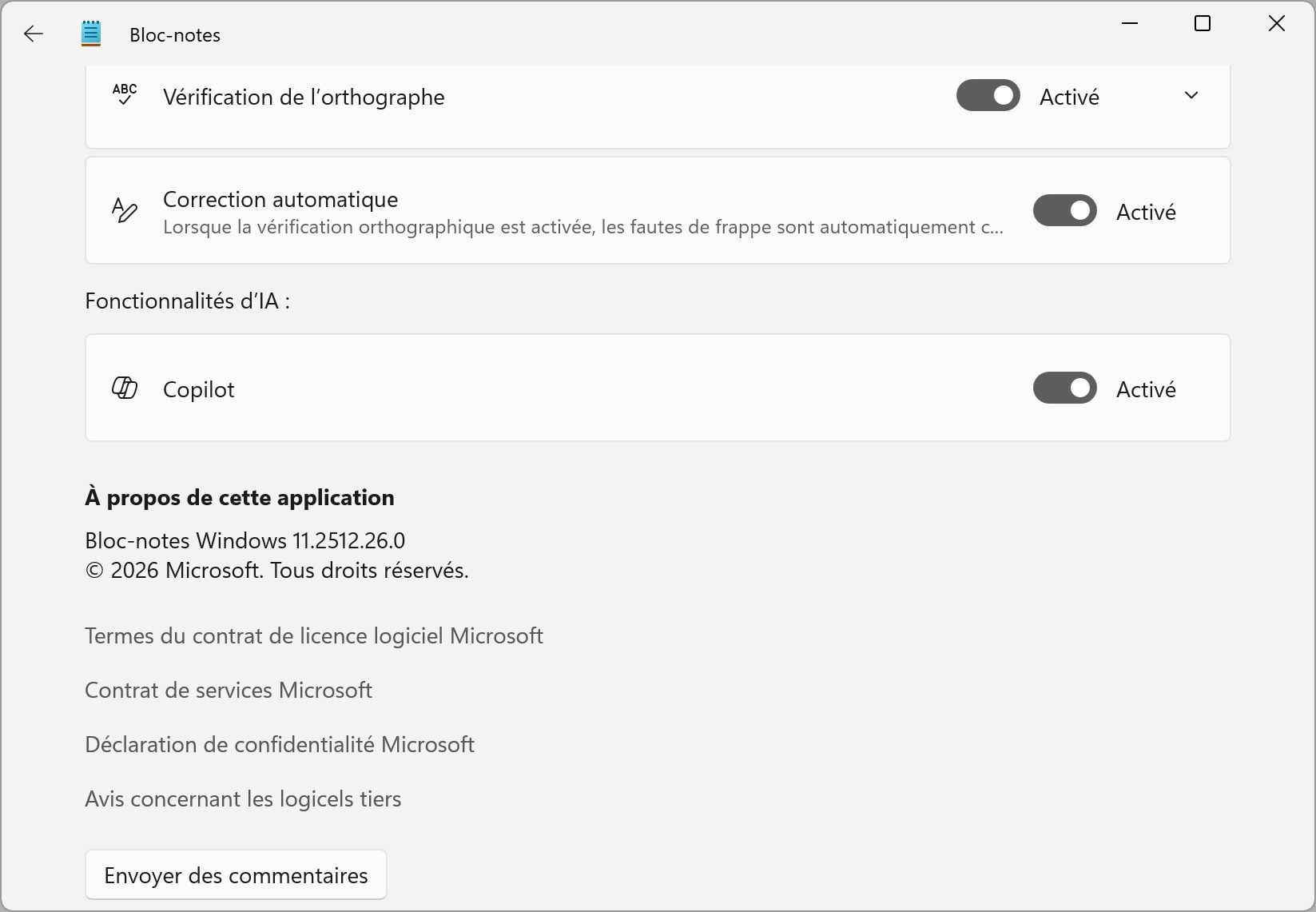This screenshot has height=912, width=1316.
Task: Click the Bloc-notes icon in the title bar
Action: point(90,34)
